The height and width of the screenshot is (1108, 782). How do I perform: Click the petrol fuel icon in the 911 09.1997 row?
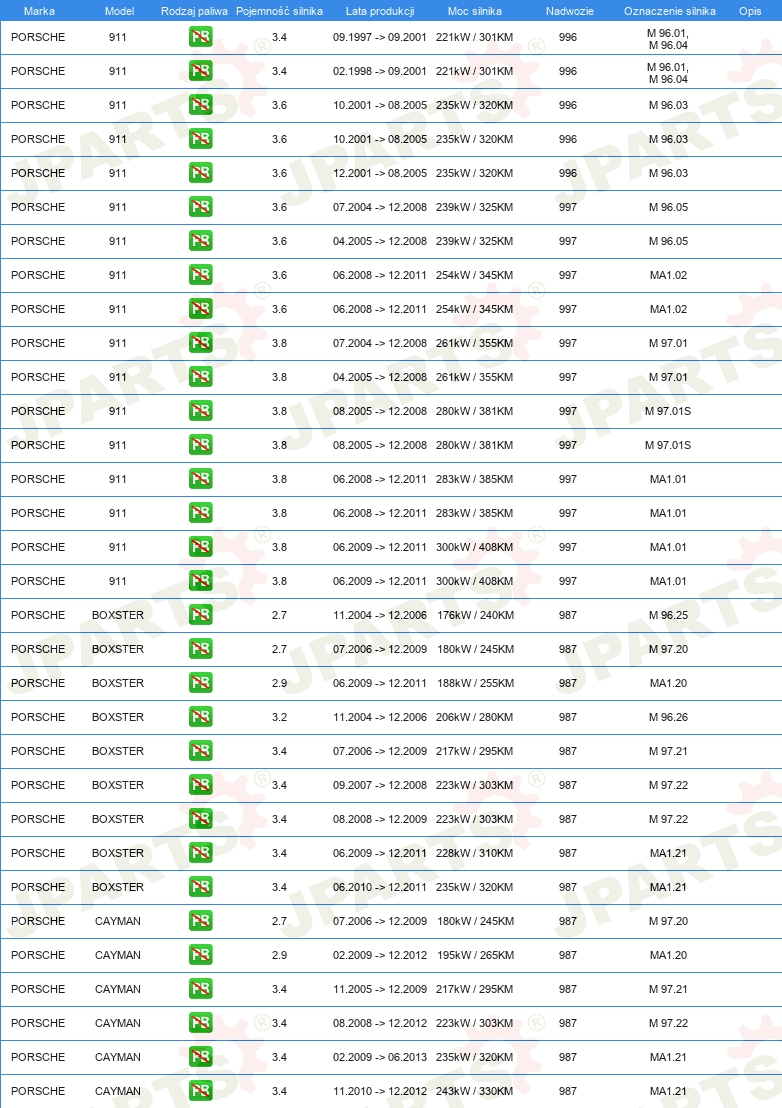(x=201, y=37)
